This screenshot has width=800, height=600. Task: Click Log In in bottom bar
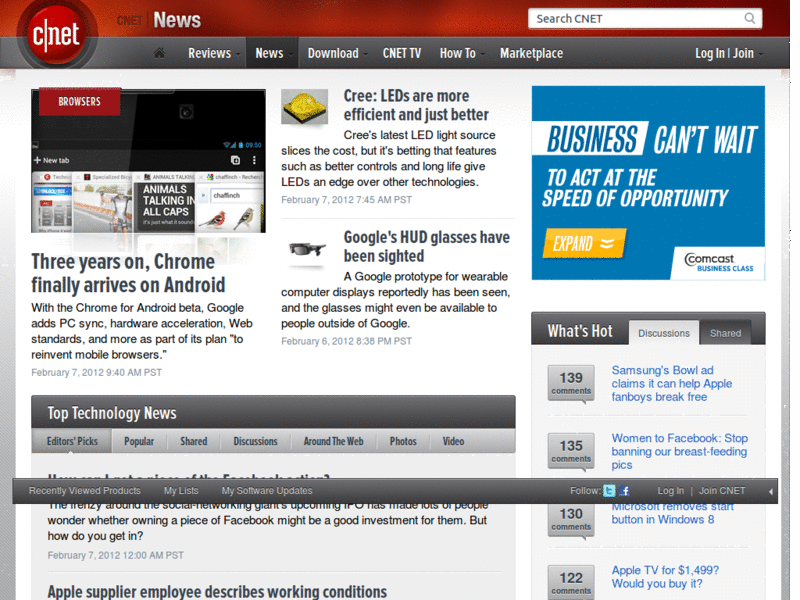[670, 491]
